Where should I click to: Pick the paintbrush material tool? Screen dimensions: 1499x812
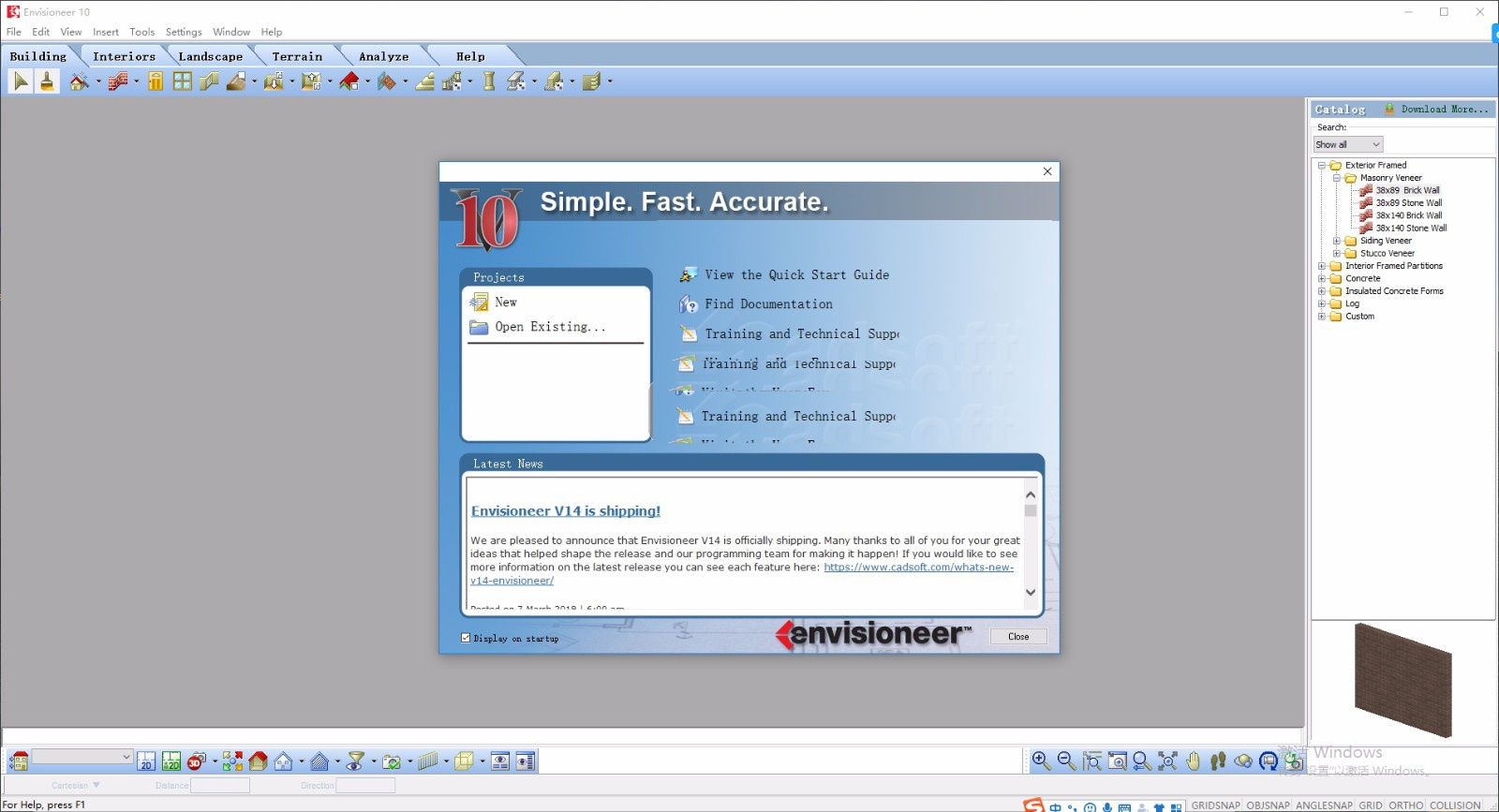tap(47, 81)
